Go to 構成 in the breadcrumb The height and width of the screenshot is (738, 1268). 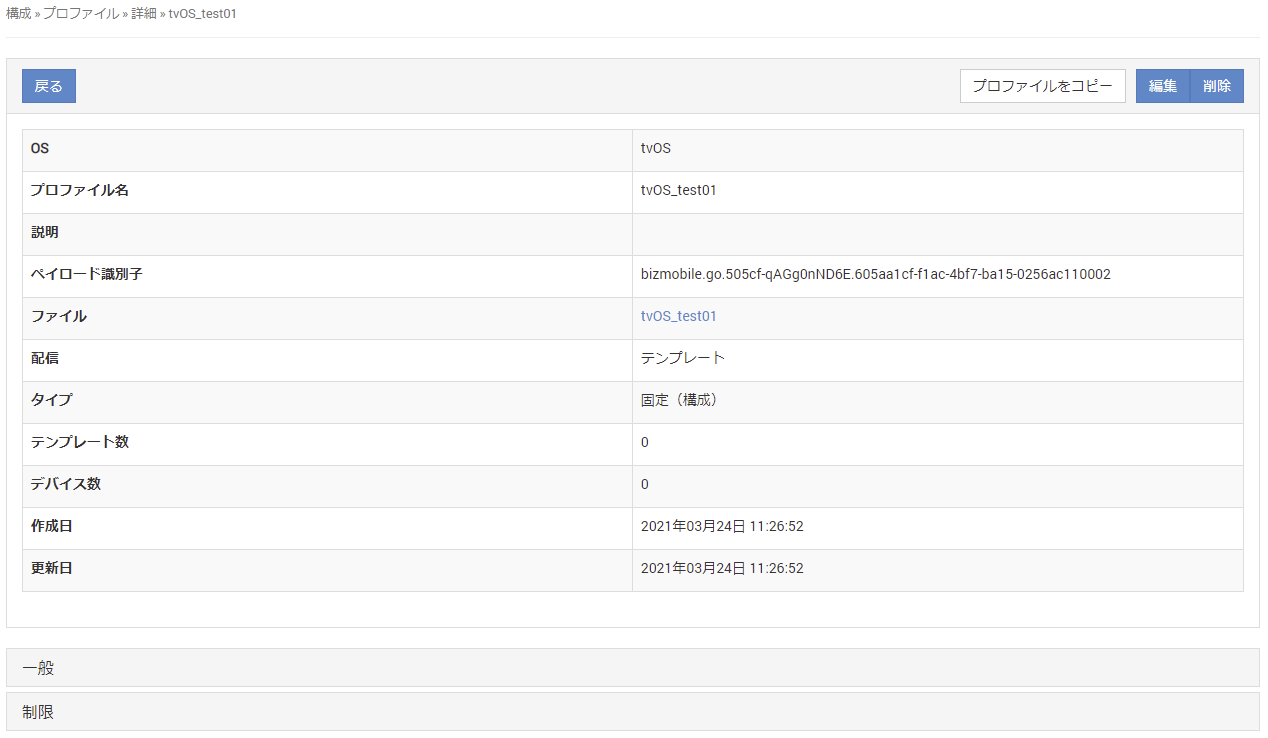tap(18, 14)
